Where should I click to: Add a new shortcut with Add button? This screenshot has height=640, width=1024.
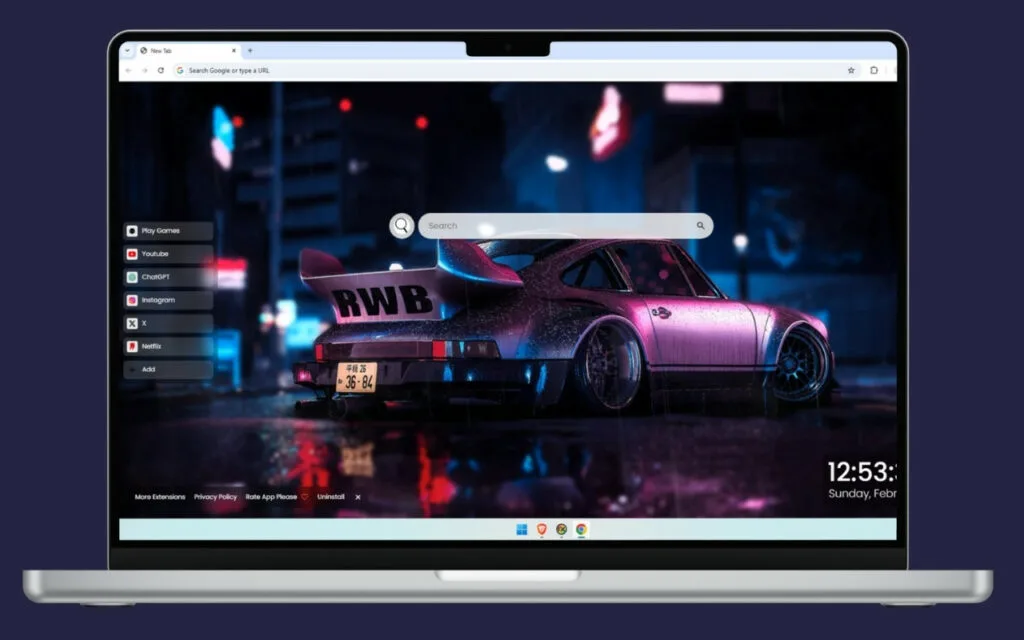click(x=168, y=370)
